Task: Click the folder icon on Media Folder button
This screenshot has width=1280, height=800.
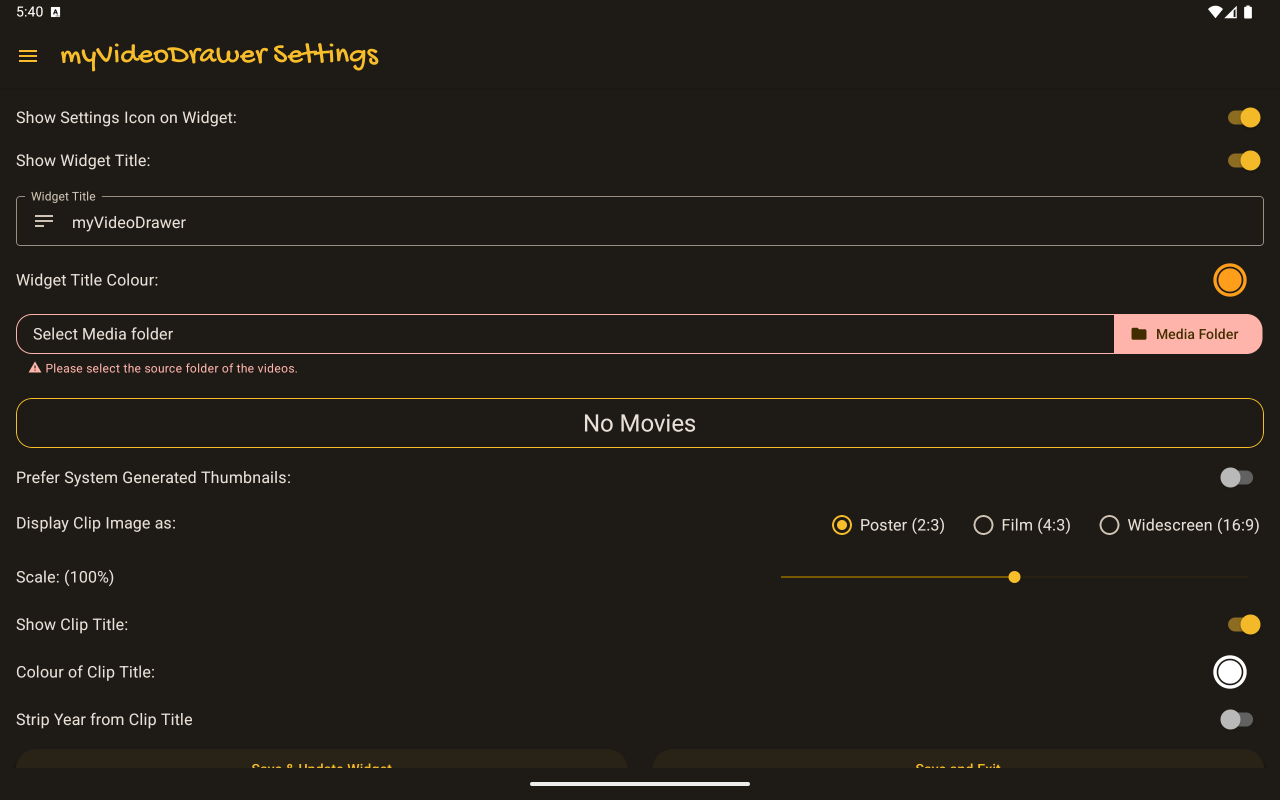Action: click(1139, 334)
